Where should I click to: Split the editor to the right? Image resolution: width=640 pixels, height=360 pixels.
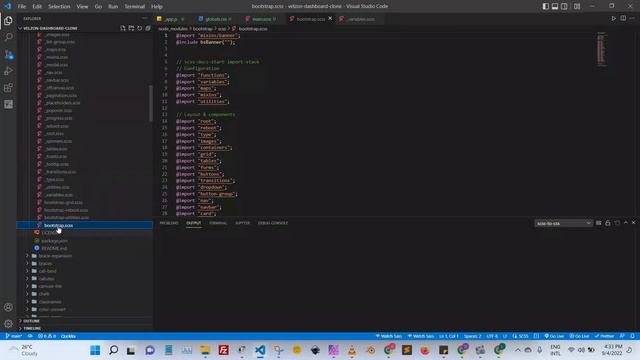tap(623, 18)
